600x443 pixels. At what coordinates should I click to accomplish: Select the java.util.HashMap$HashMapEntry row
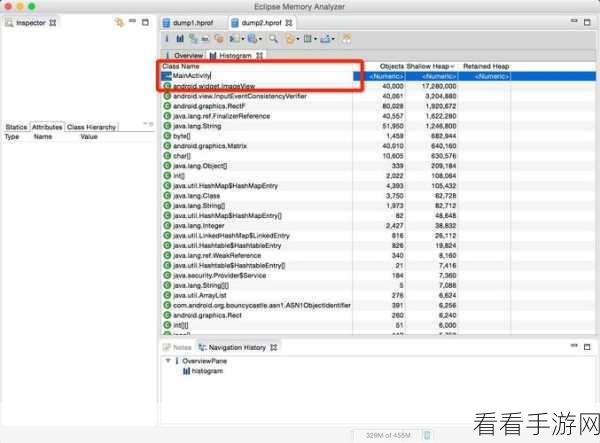pos(378,186)
